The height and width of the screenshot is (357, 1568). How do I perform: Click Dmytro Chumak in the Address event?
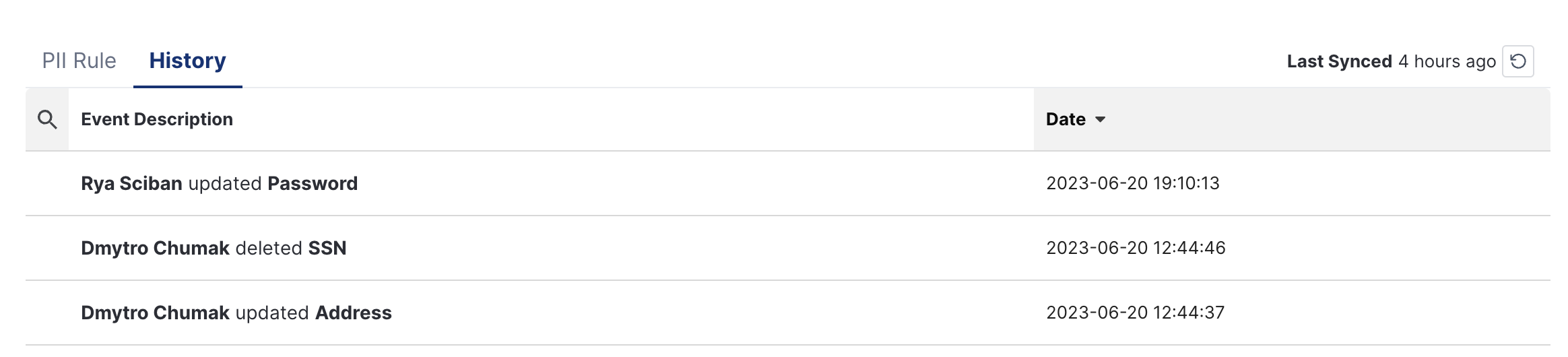point(155,313)
